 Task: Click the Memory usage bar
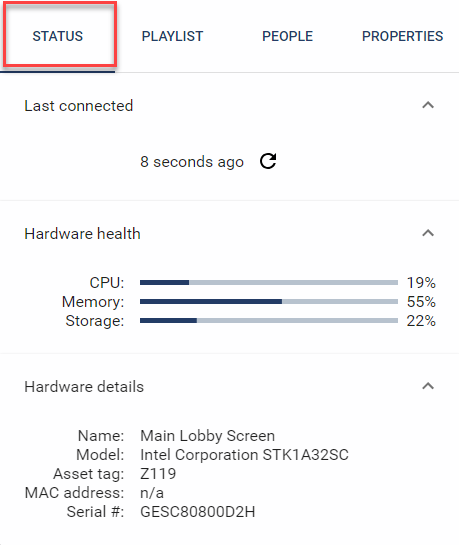(269, 302)
